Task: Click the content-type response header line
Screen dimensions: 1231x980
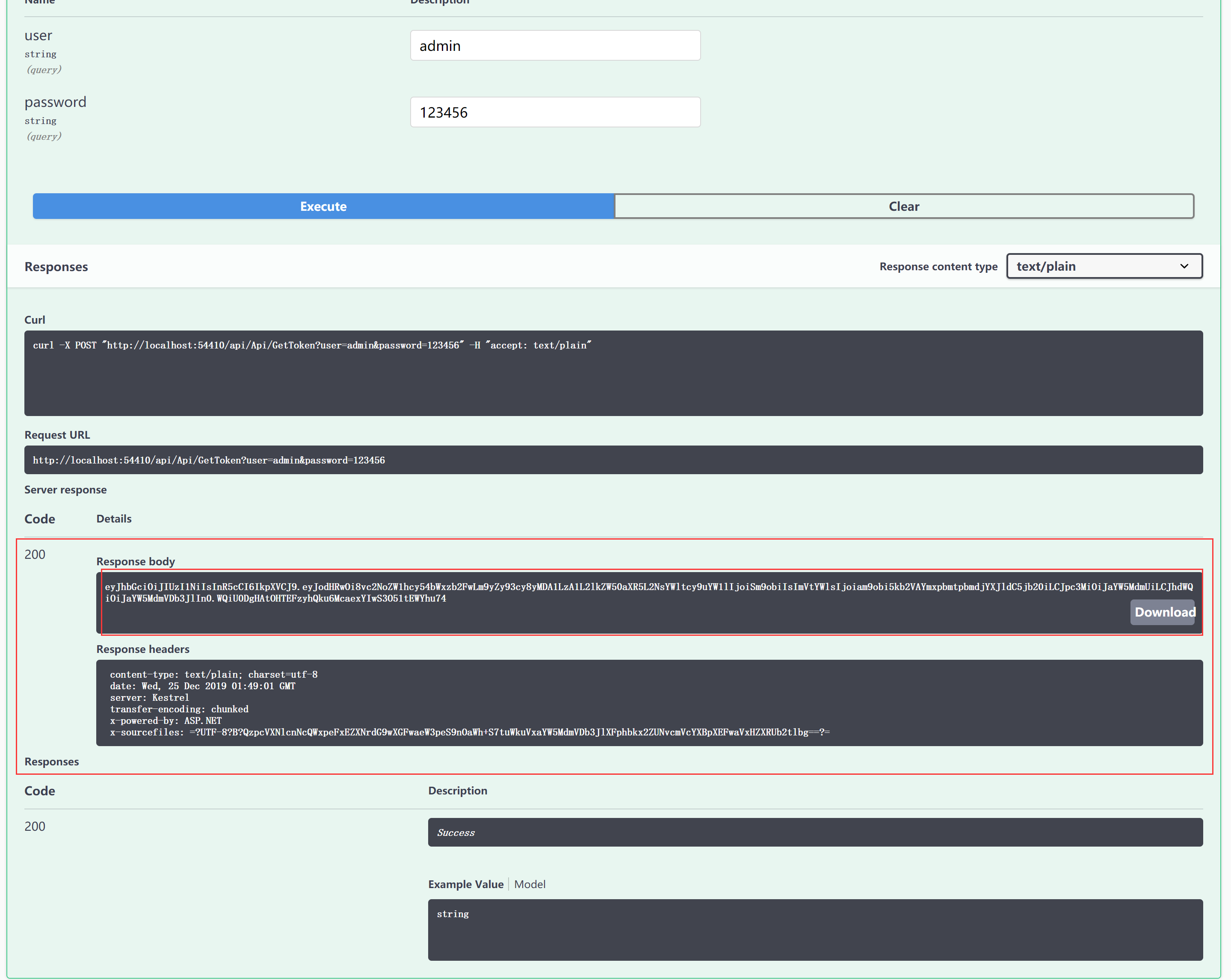Action: (213, 675)
